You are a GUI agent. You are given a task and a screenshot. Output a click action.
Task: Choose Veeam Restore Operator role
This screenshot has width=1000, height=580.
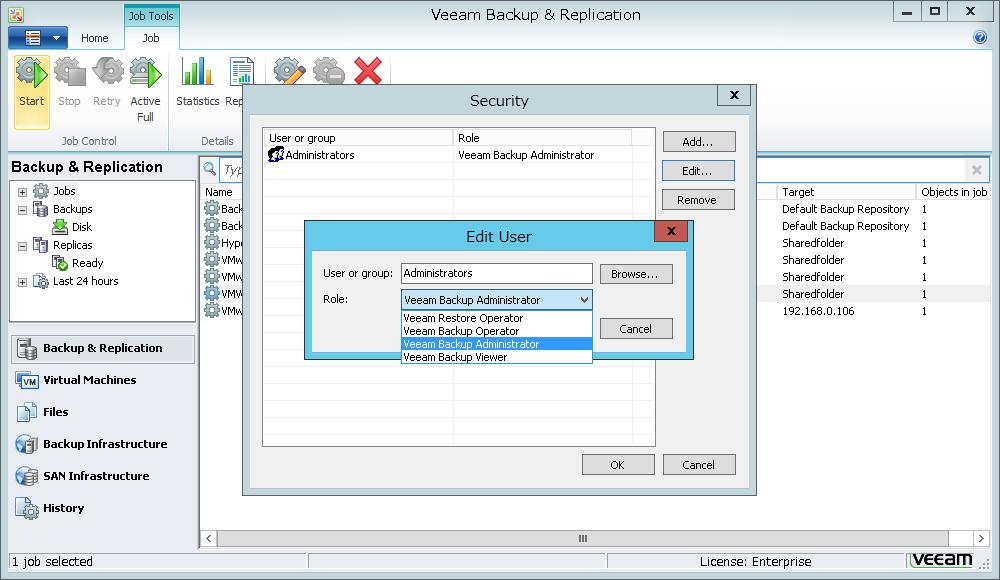(x=497, y=318)
